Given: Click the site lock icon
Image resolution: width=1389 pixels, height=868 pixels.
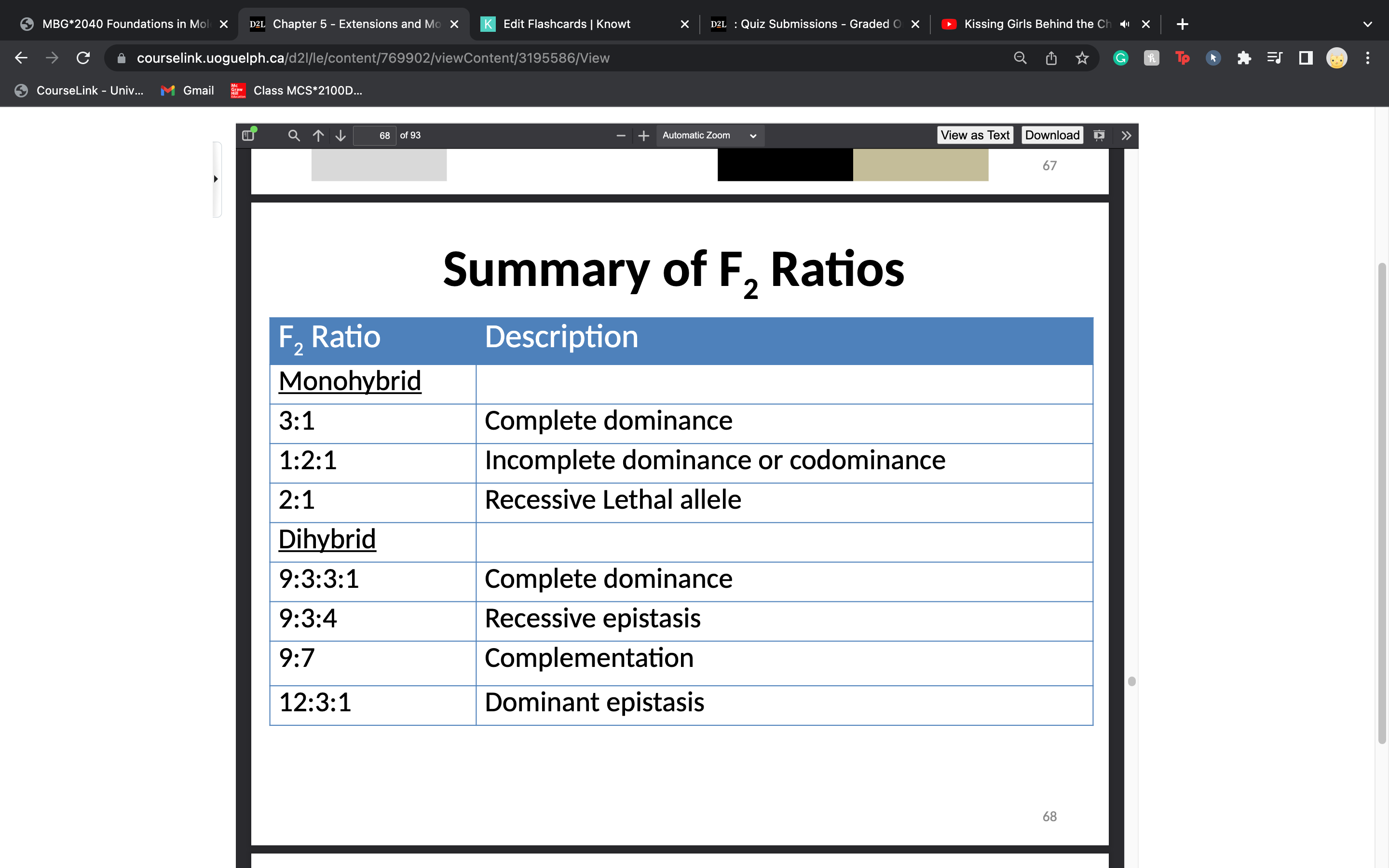Looking at the screenshot, I should click(x=121, y=58).
